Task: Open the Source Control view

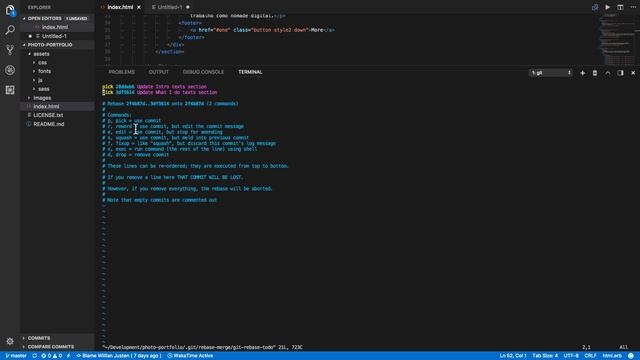Action: tap(10, 50)
